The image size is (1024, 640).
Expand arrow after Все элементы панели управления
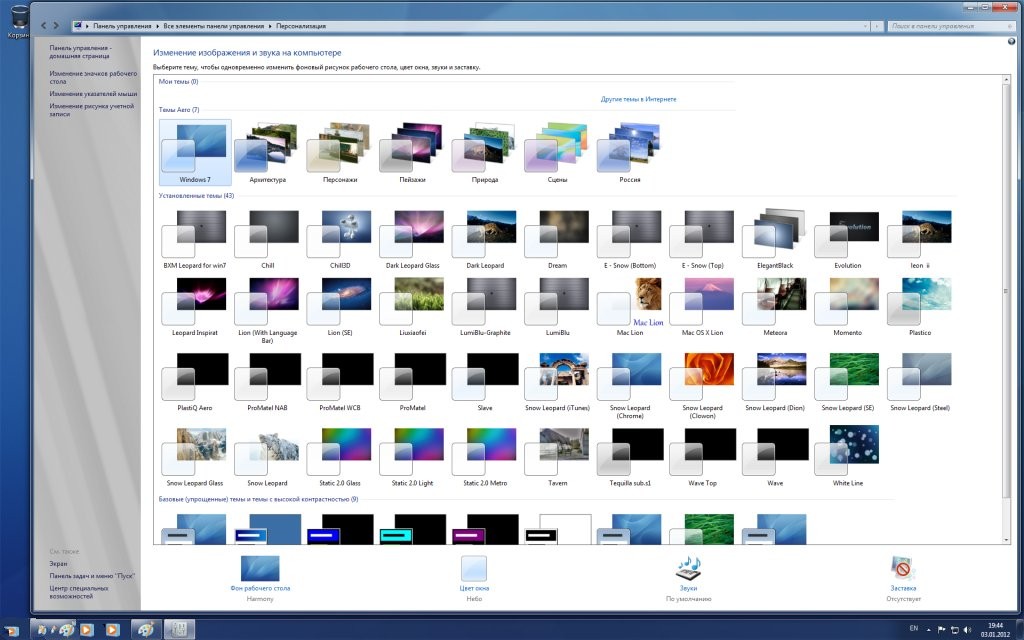pos(270,26)
